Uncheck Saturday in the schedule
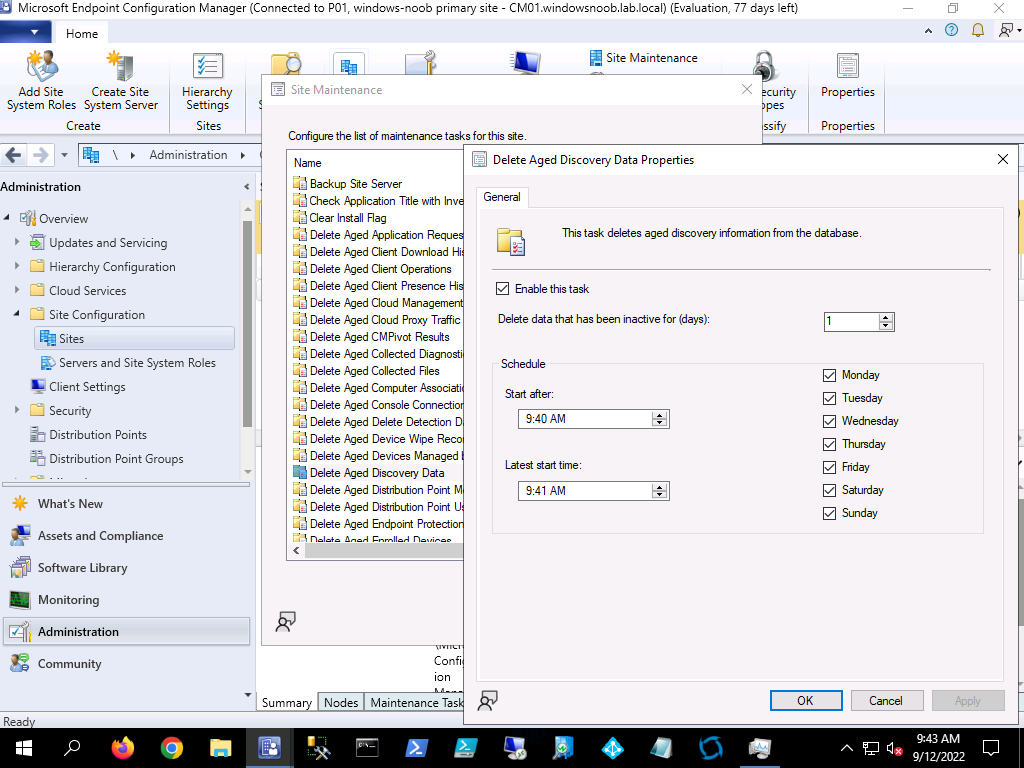The image size is (1024, 768). click(829, 490)
